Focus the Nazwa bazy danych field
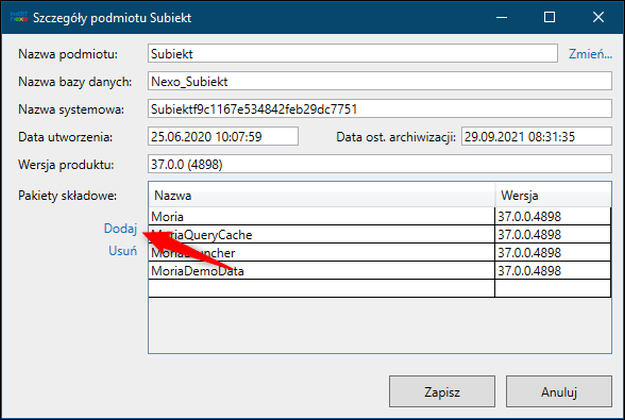Screen dimensions: 625x420 [378, 81]
